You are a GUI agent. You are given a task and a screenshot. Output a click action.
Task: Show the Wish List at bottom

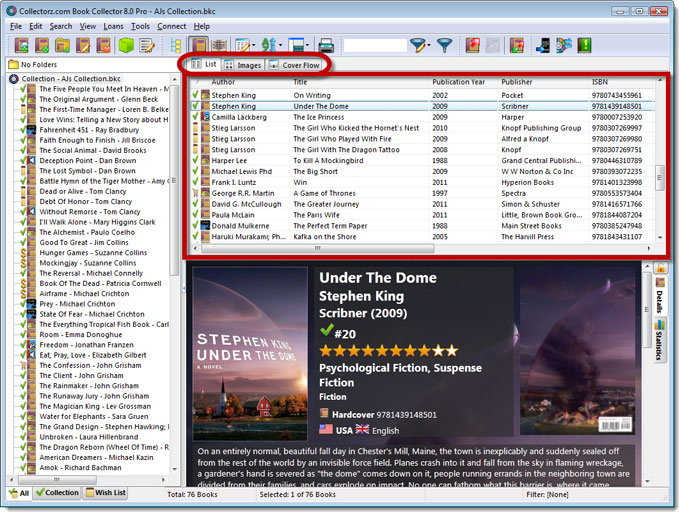(x=109, y=493)
